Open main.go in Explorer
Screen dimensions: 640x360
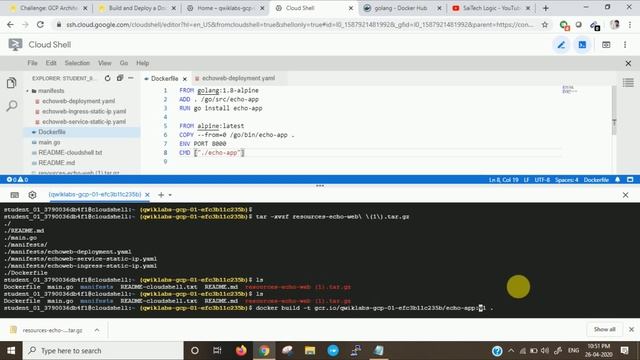click(49, 142)
